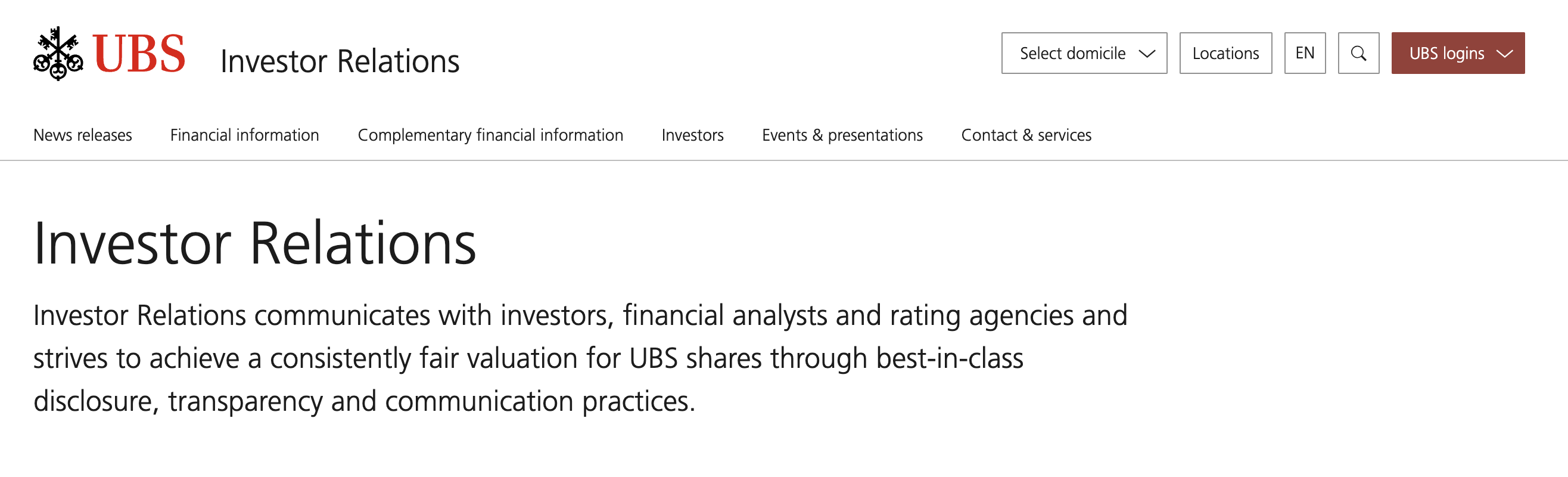Select Complementary financial information in navigation

pos(490,135)
